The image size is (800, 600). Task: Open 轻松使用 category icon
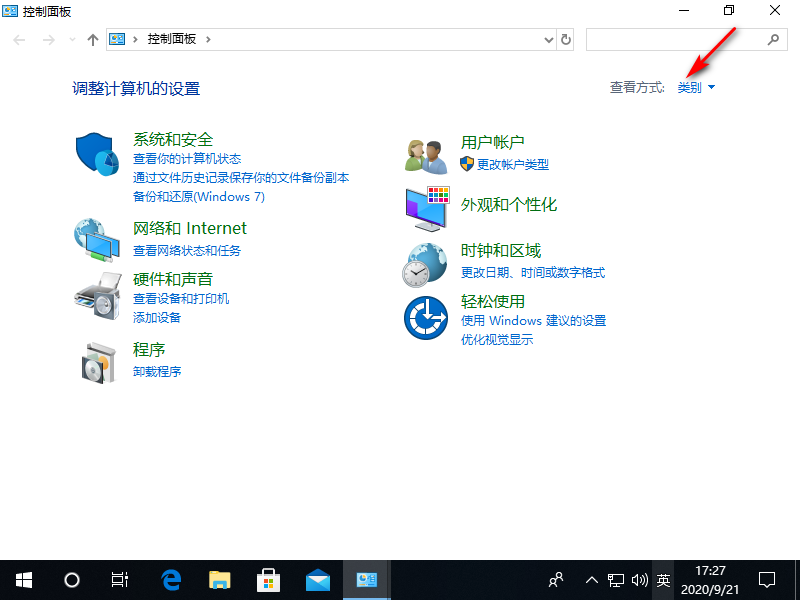coord(425,318)
